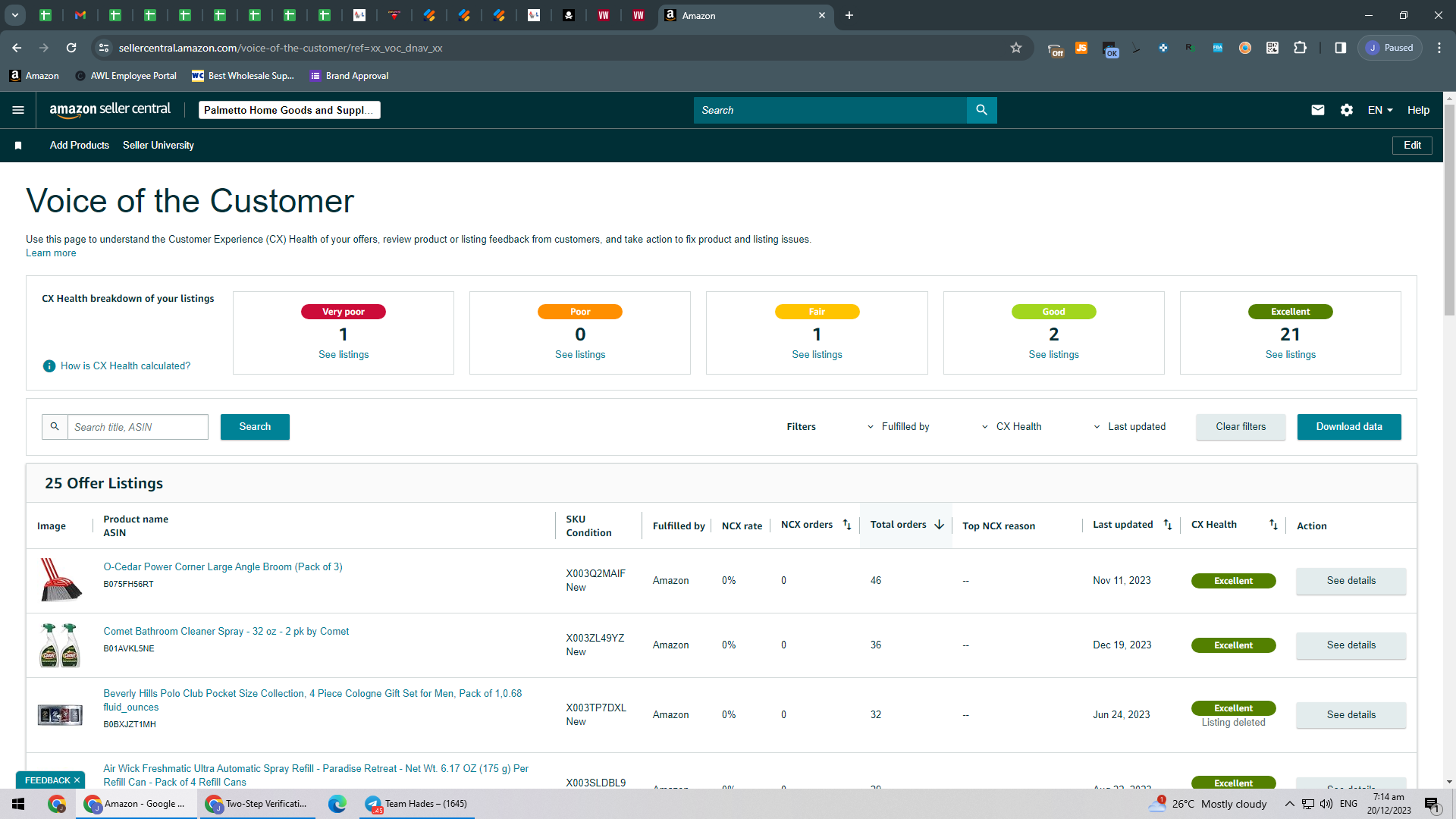Open the settings gear icon
This screenshot has height=819, width=1456.
click(x=1347, y=110)
